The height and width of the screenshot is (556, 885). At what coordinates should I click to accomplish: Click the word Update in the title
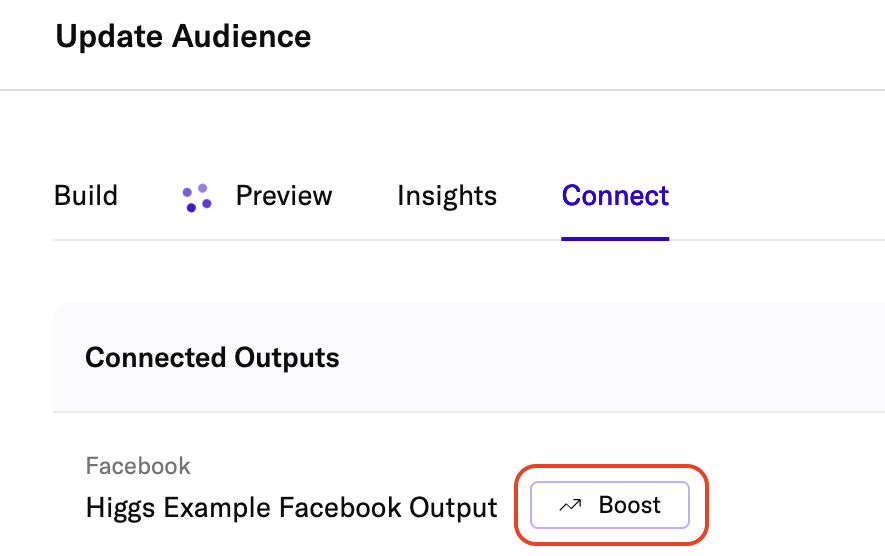(110, 37)
